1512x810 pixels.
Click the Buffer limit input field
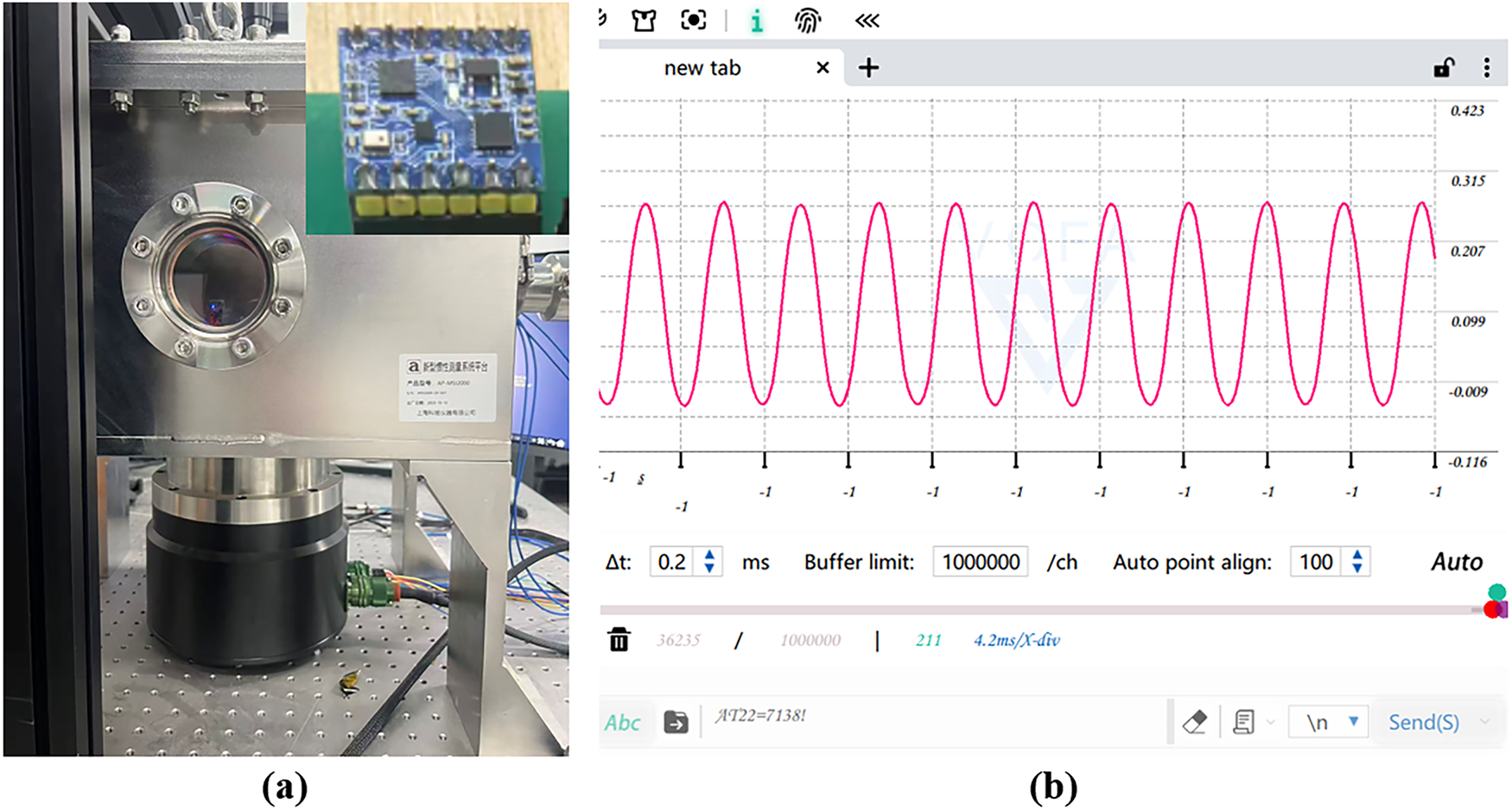(980, 562)
